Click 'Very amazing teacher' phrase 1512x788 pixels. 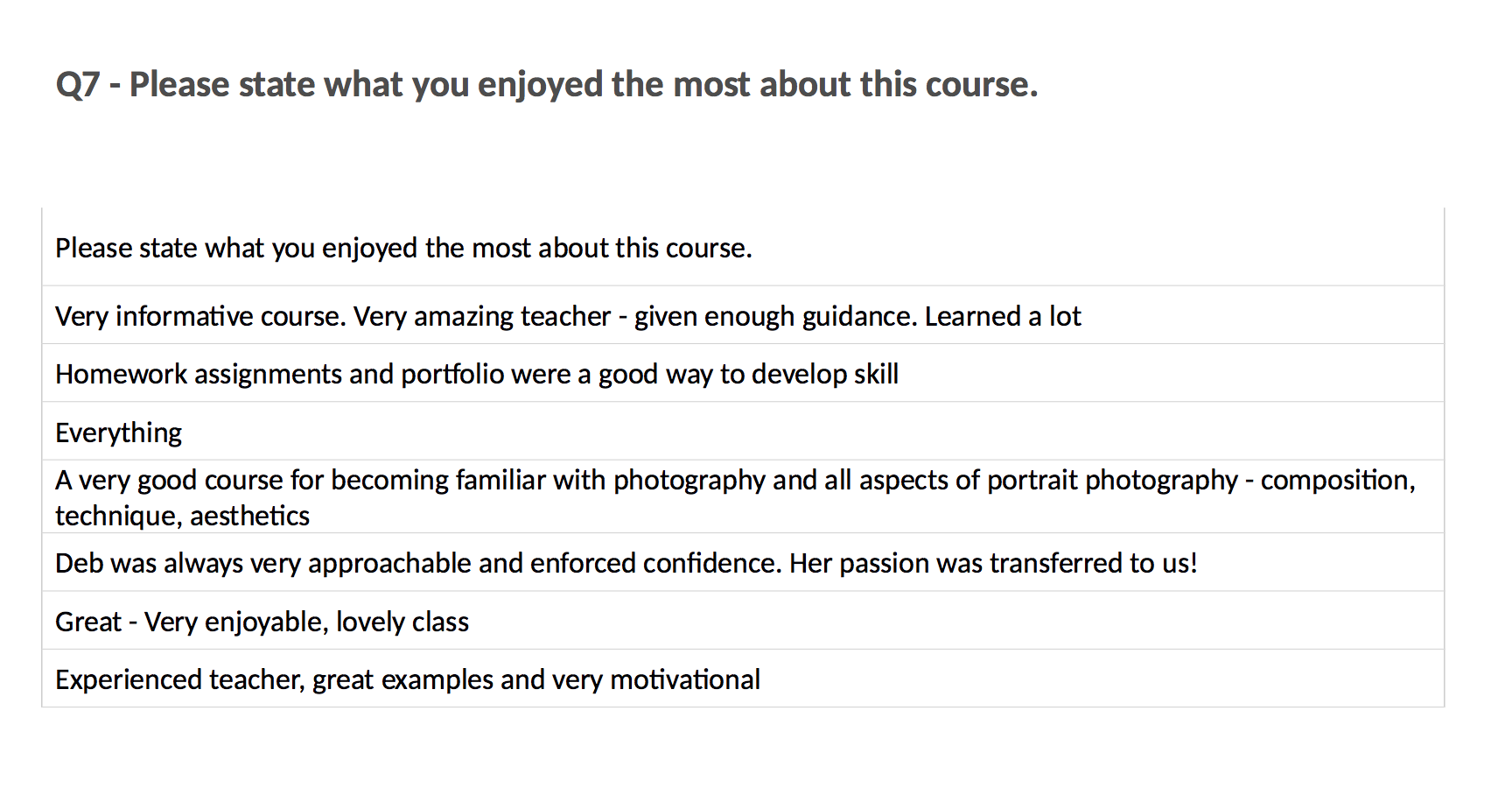click(x=482, y=316)
